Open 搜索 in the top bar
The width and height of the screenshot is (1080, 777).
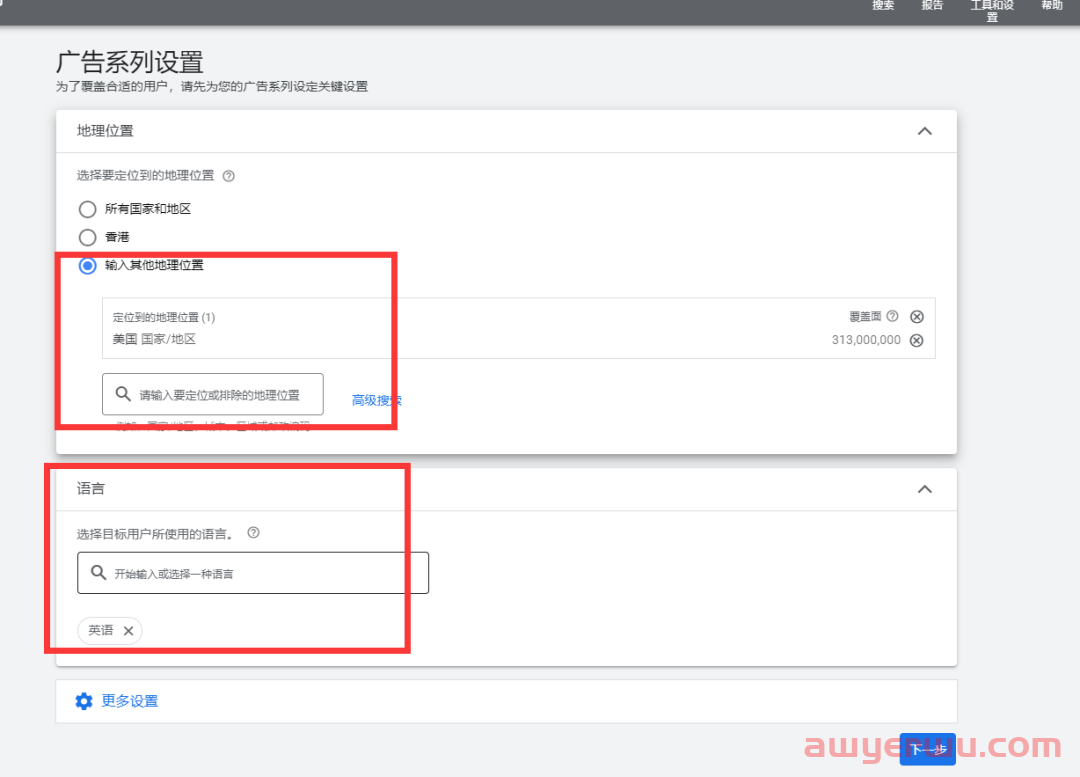883,6
